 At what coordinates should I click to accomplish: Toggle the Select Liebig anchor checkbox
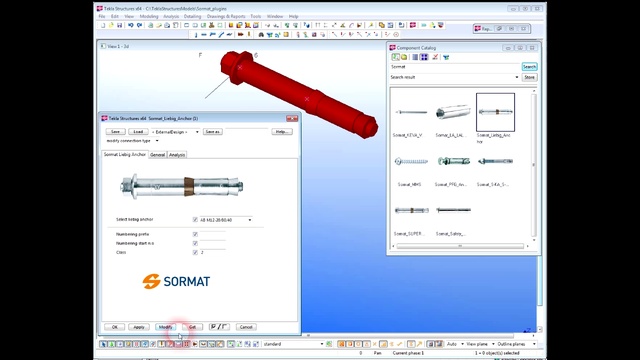[x=195, y=220]
